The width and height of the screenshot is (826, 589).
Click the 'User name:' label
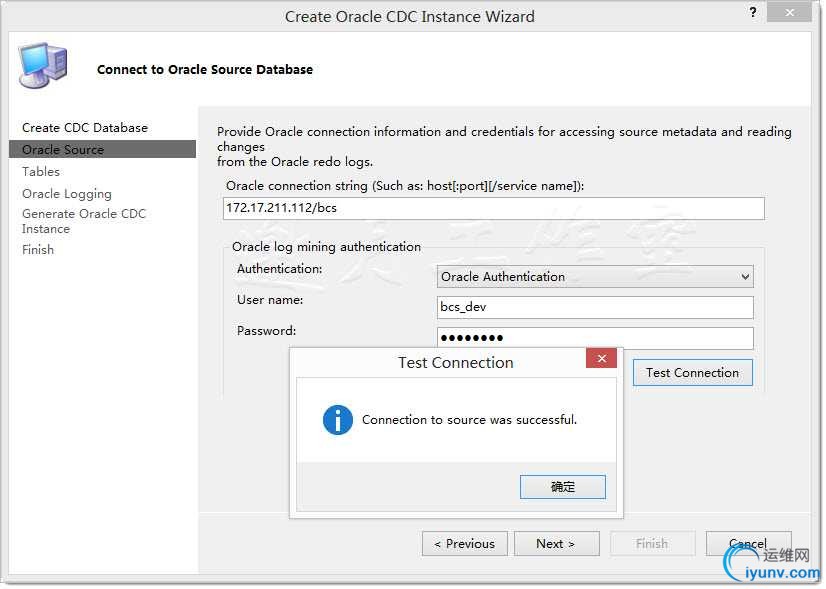[x=270, y=300]
